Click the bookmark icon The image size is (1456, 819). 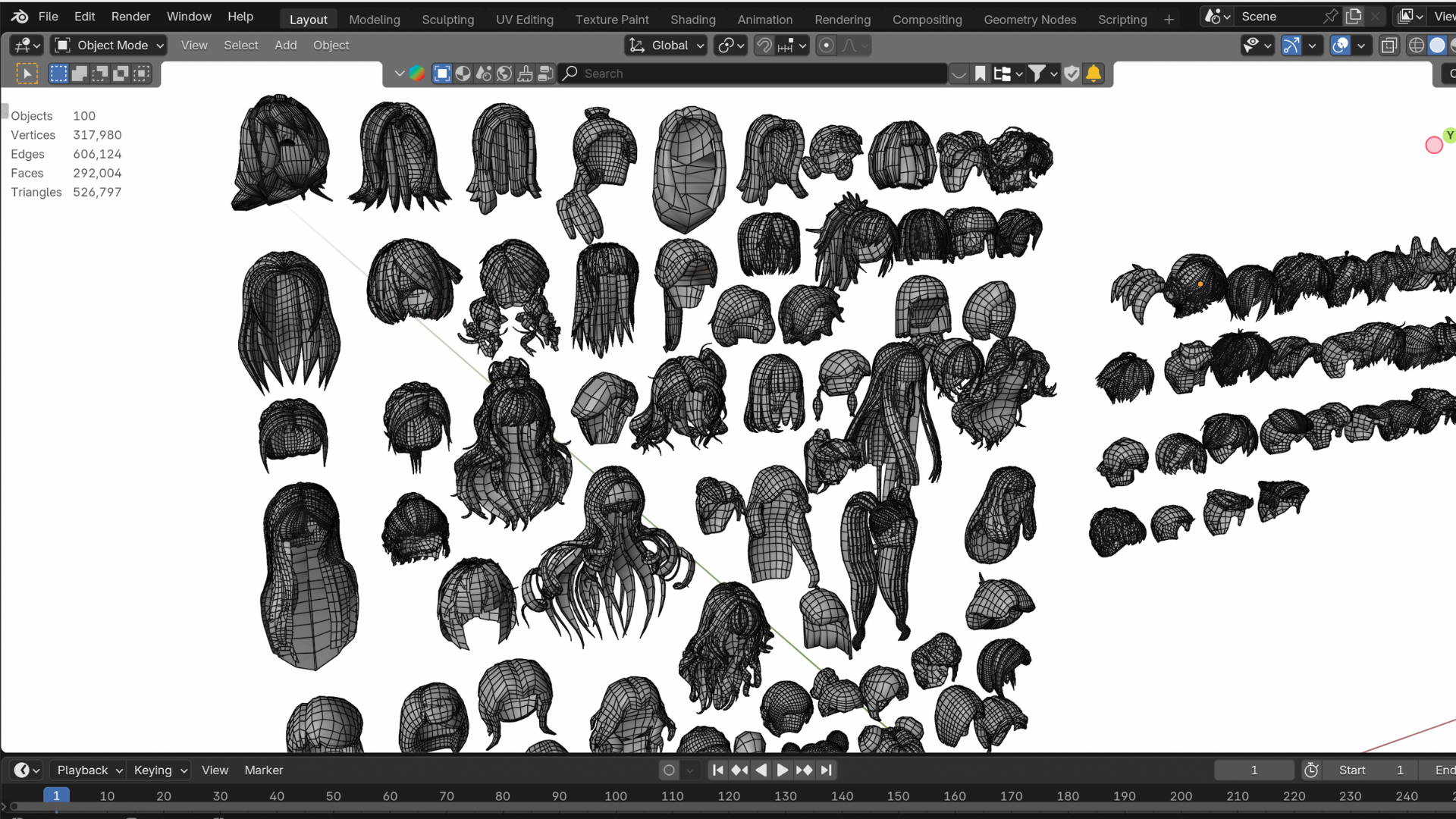click(x=980, y=74)
